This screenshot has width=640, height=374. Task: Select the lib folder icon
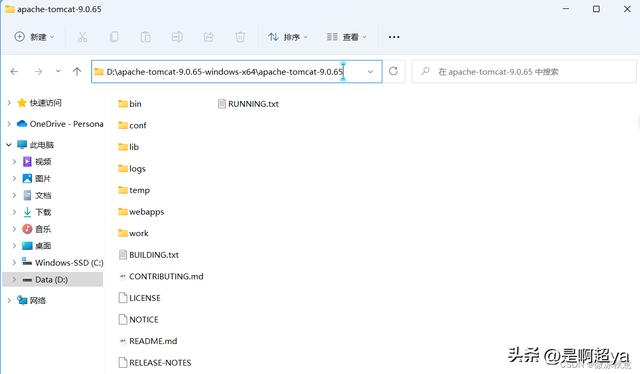pyautogui.click(x=123, y=147)
